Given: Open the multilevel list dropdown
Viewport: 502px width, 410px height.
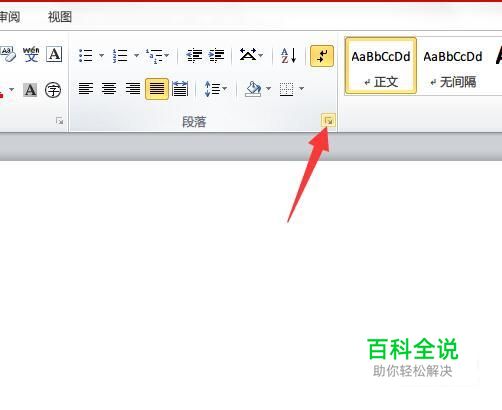Looking at the screenshot, I should click(158, 56).
